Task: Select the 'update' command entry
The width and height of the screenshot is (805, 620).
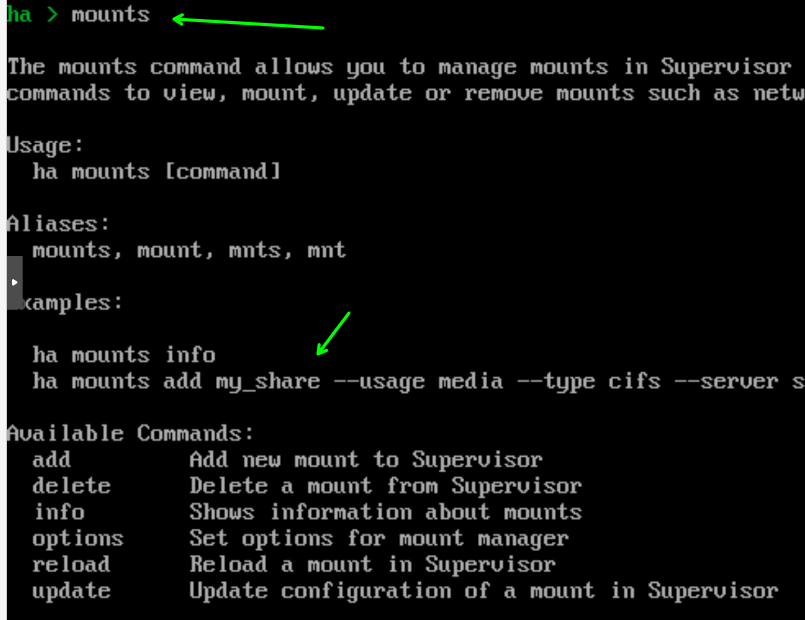Action: coord(71,591)
